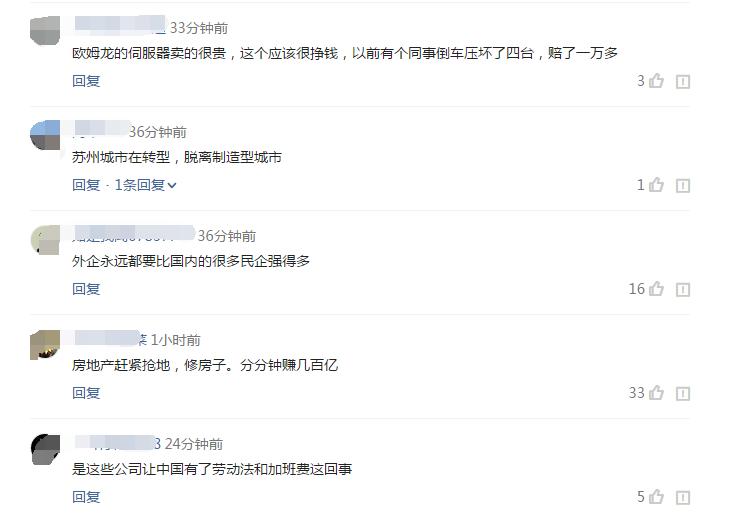The height and width of the screenshot is (519, 738).
Task: Reply to the 苏州城市在转型 comment
Action: [86, 185]
